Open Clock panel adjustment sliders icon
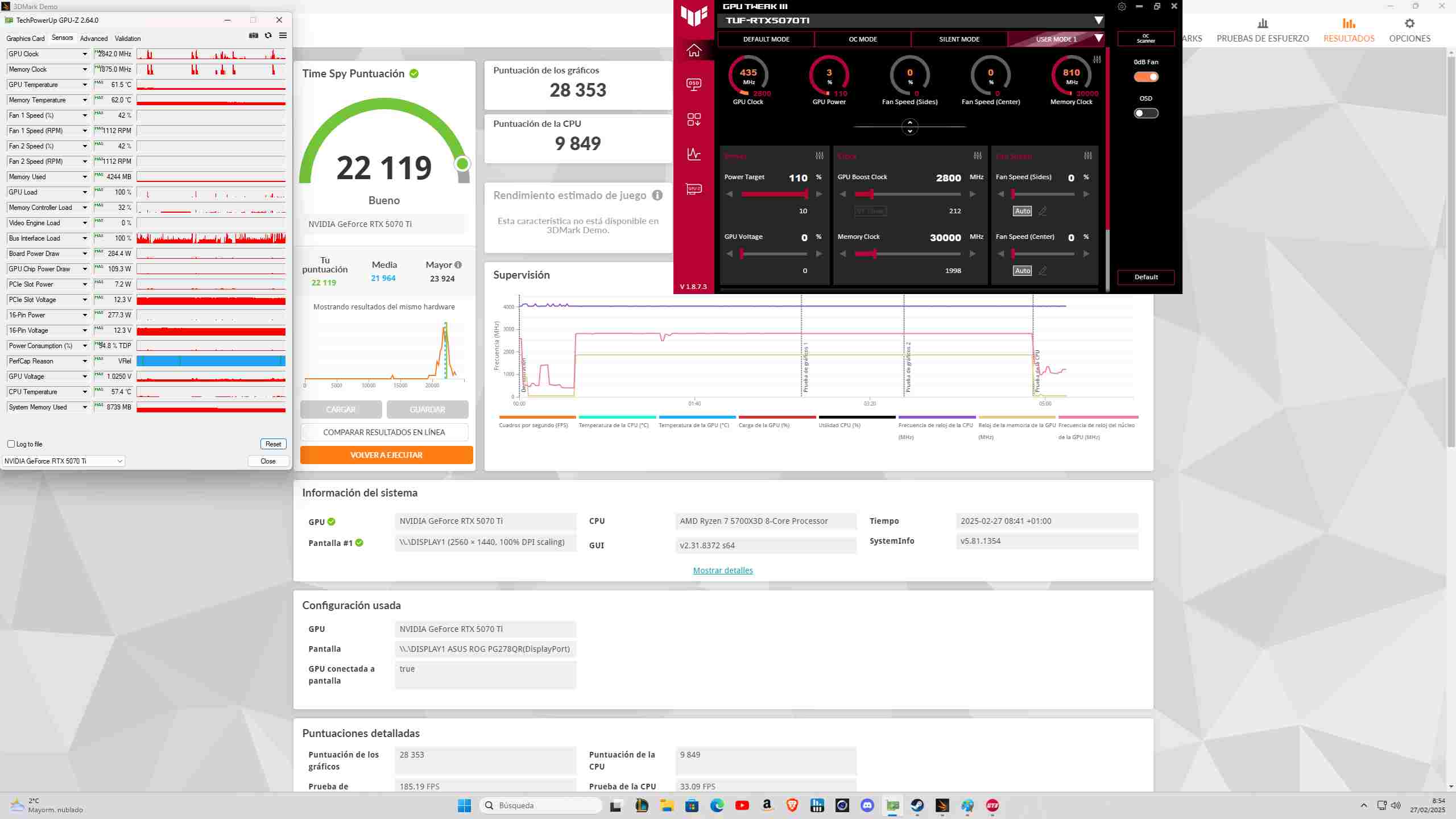Viewport: 1456px width, 819px height. (x=978, y=156)
